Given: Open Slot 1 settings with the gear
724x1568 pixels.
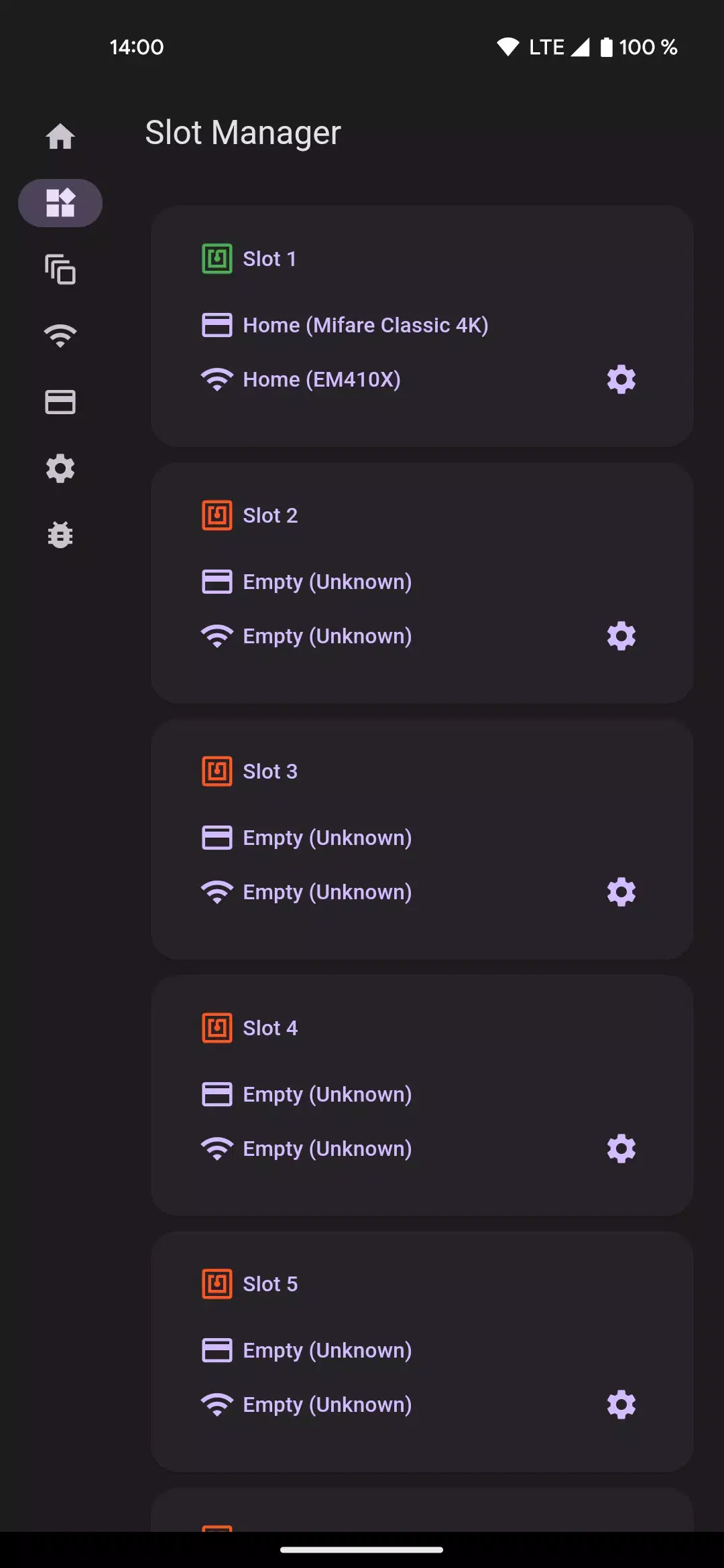Looking at the screenshot, I should point(621,379).
